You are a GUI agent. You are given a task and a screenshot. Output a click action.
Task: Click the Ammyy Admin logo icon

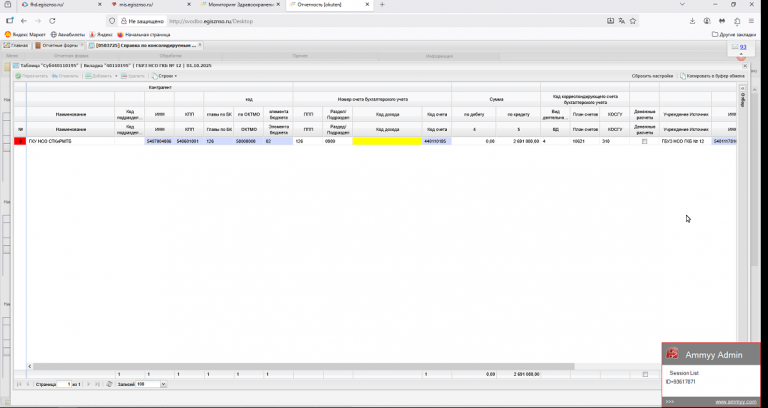click(674, 354)
